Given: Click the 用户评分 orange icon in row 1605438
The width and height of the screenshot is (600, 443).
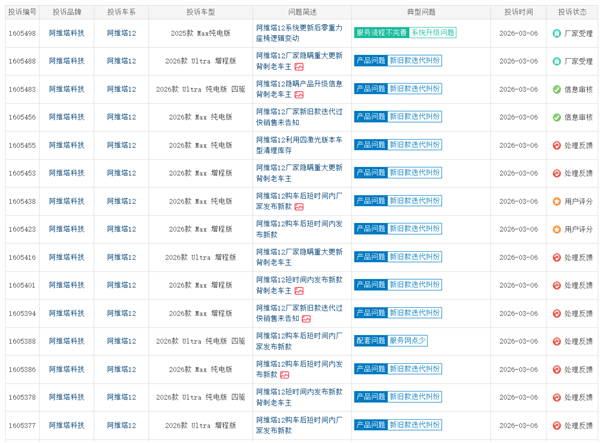Looking at the screenshot, I should tap(557, 201).
